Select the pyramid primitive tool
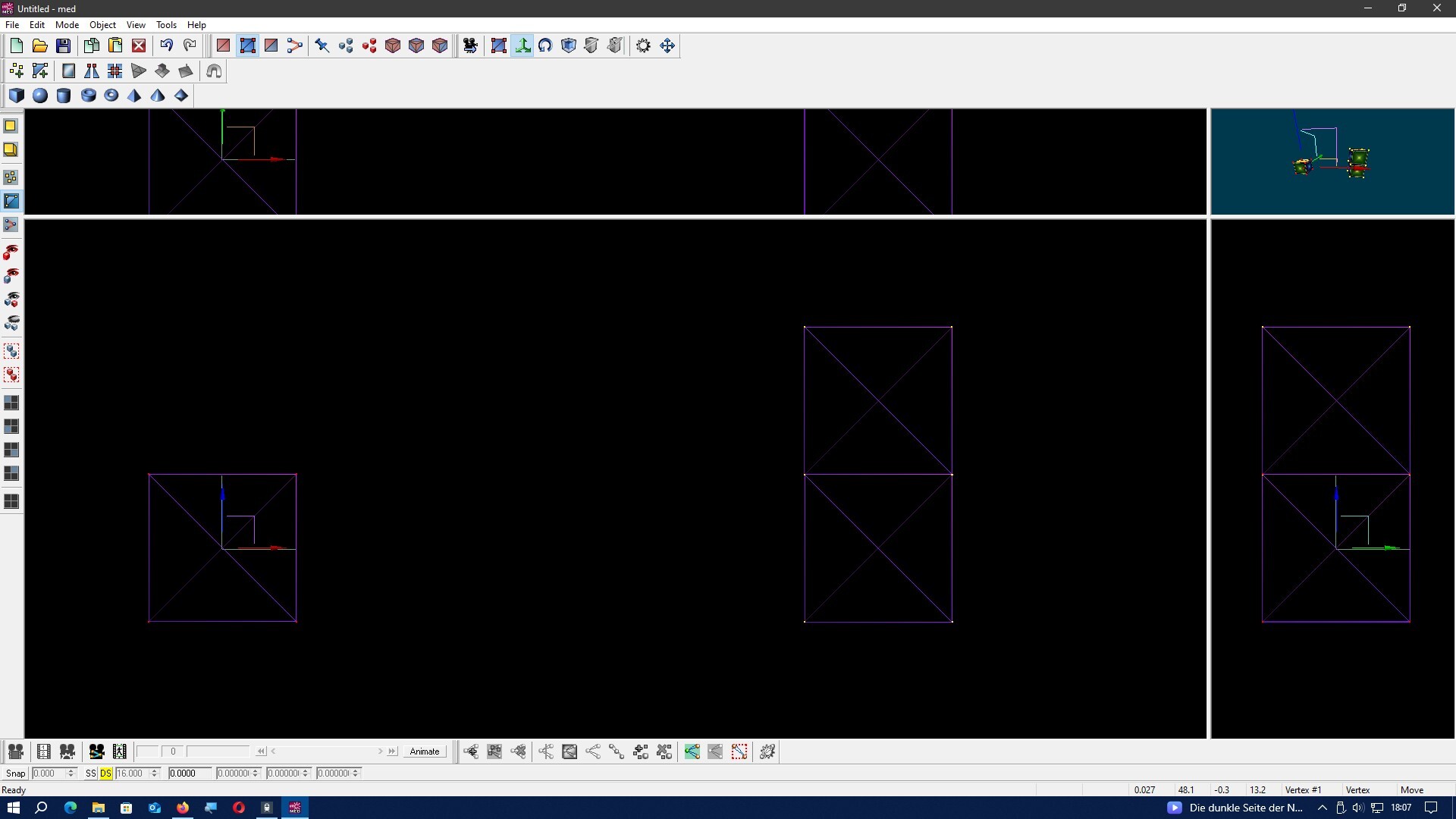Screen dimensions: 1456x819 (x=134, y=96)
